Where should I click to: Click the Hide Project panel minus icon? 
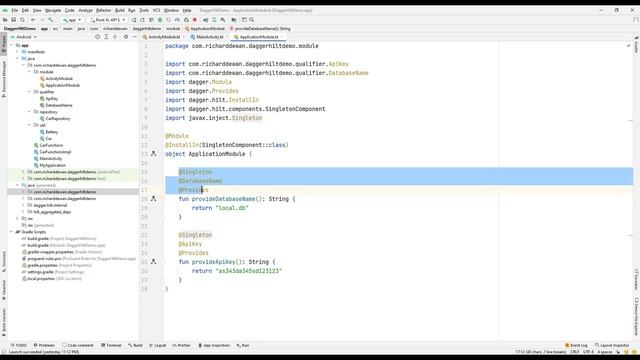pos(134,37)
